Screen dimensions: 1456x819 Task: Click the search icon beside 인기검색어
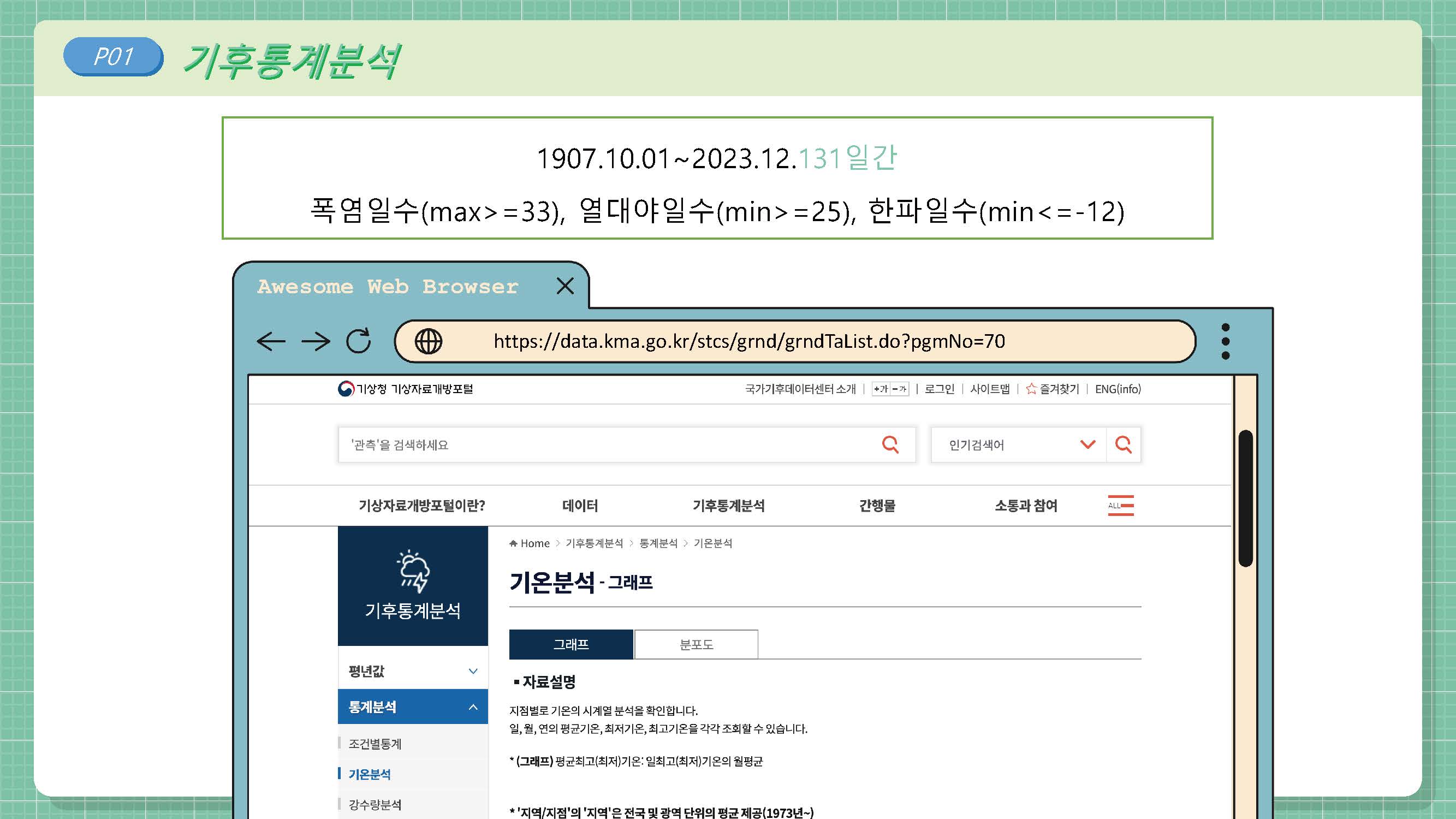[1123, 445]
